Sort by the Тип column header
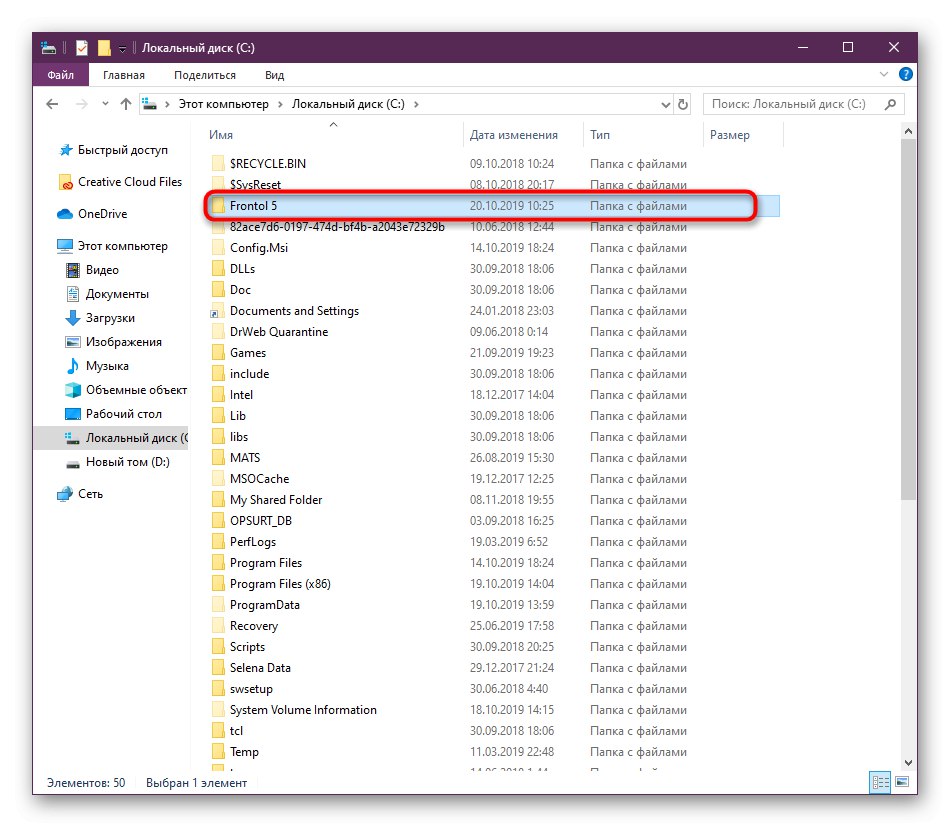 tap(600, 135)
